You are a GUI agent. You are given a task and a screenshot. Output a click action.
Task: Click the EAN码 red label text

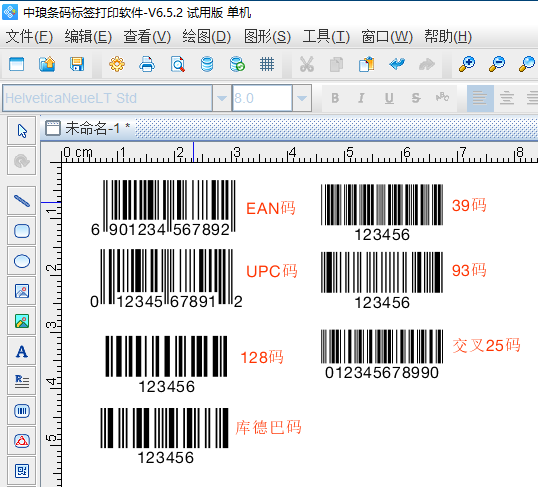point(270,208)
